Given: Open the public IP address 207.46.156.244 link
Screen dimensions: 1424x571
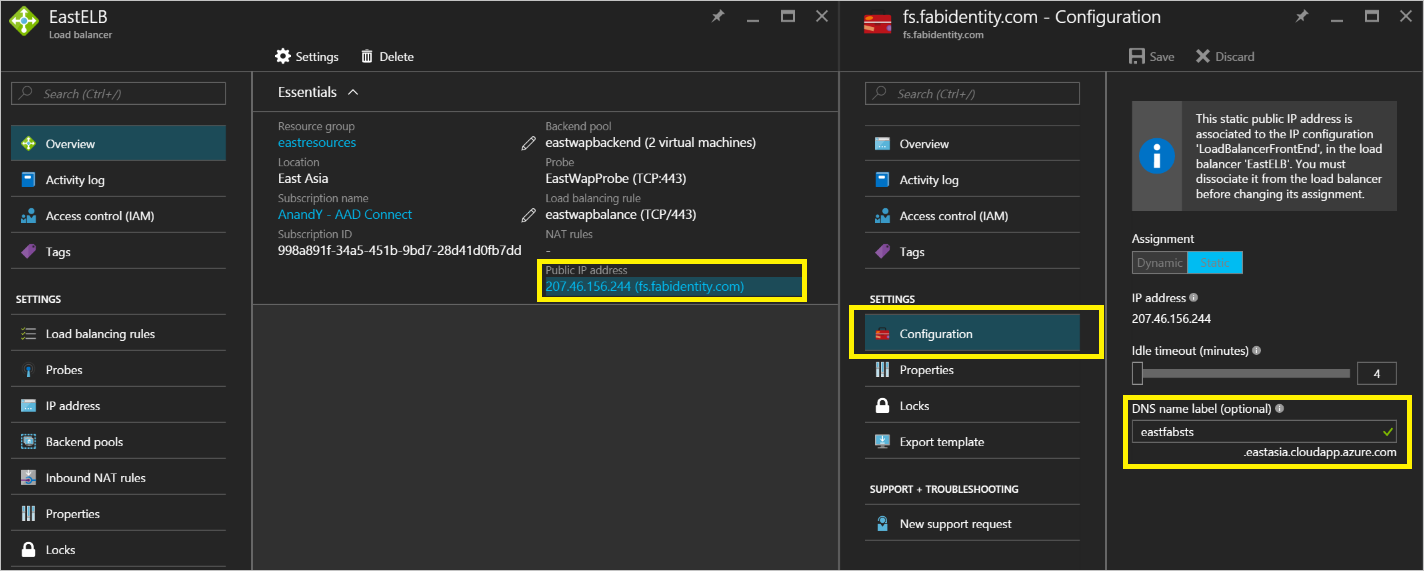Looking at the screenshot, I should 644,287.
